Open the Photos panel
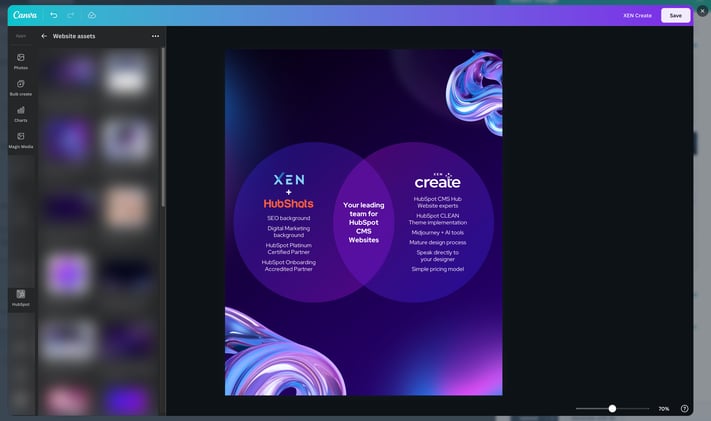This screenshot has width=711, height=421. (x=21, y=61)
